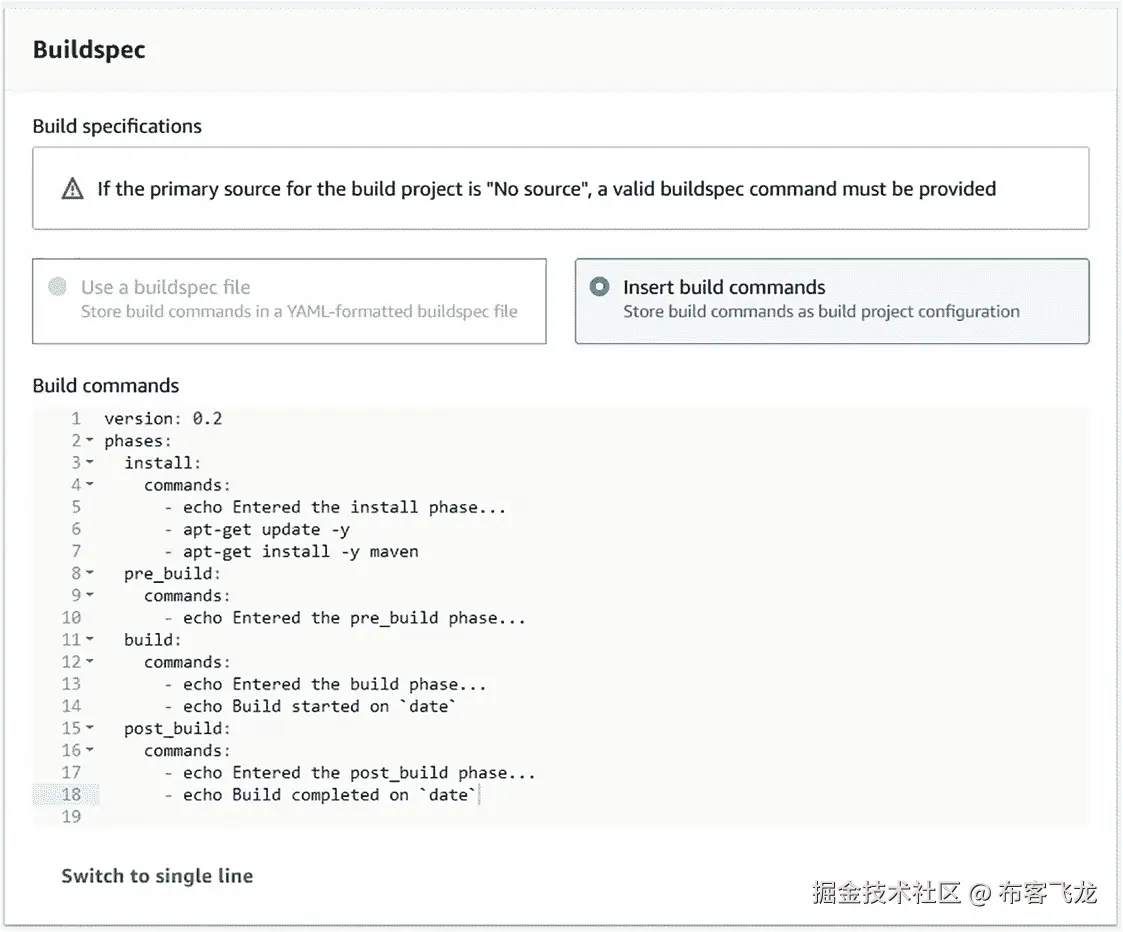The image size is (1123, 932).
Task: Click the highlighted line number 18 in gutter
Action: [71, 795]
